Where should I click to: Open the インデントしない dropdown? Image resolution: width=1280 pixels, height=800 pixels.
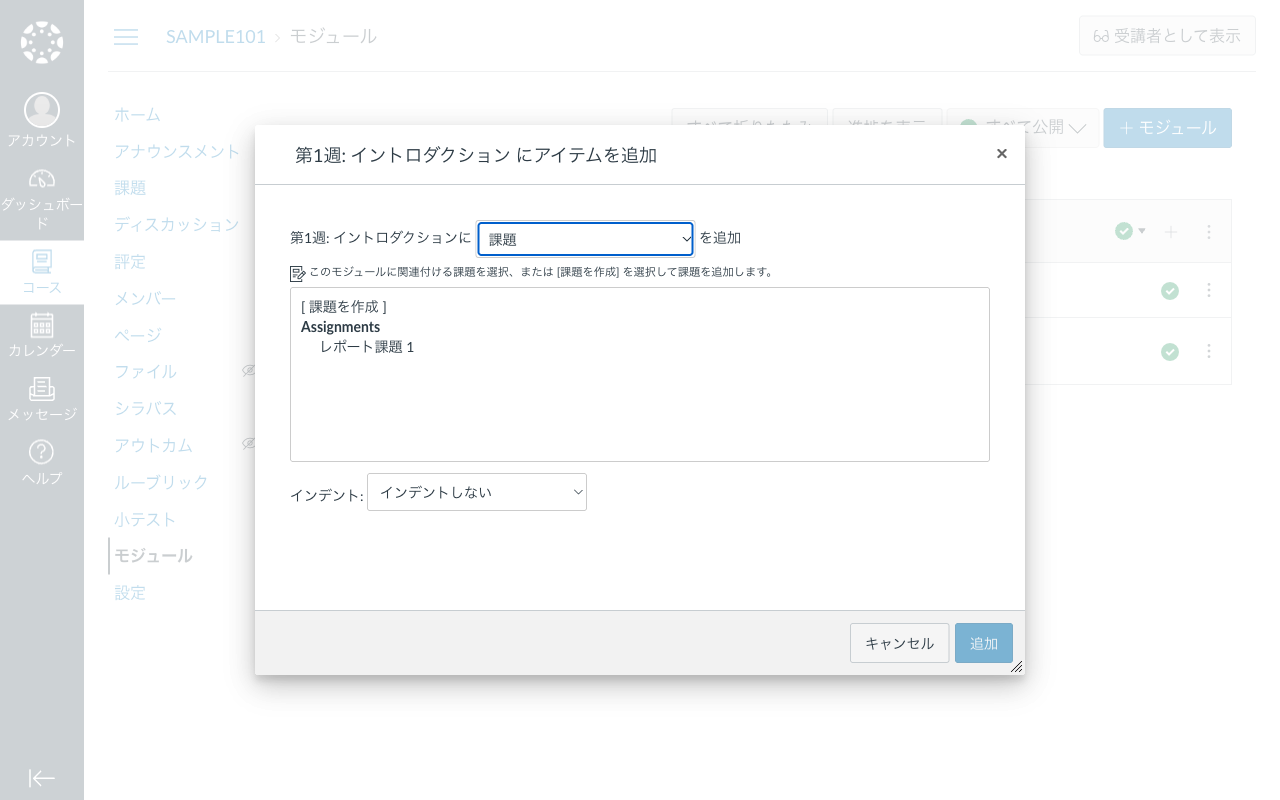coord(477,491)
